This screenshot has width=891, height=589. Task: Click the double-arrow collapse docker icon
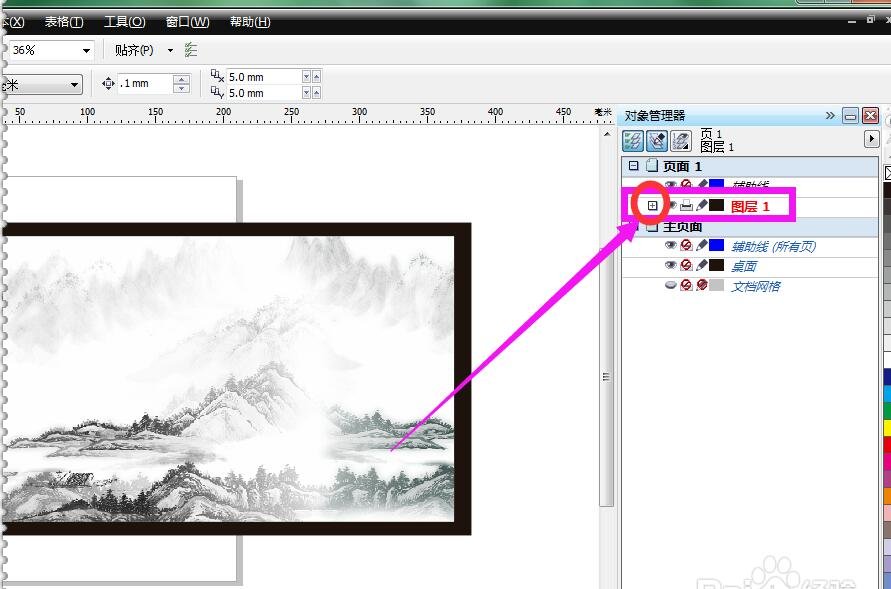[x=830, y=116]
